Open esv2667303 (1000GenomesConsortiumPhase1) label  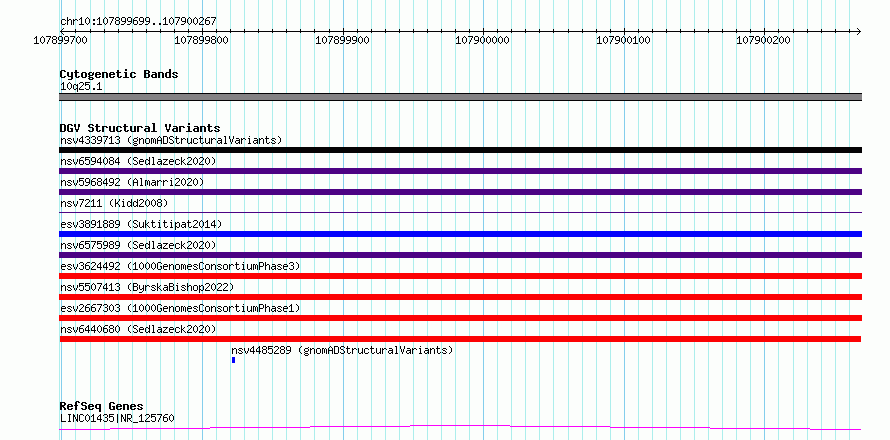(180, 308)
